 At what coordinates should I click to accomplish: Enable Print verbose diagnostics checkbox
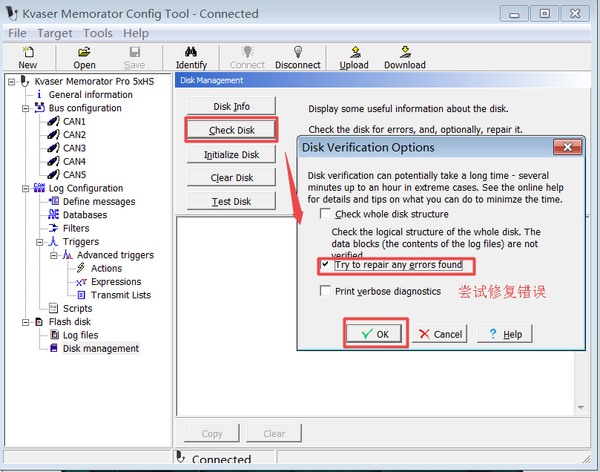pos(325,291)
